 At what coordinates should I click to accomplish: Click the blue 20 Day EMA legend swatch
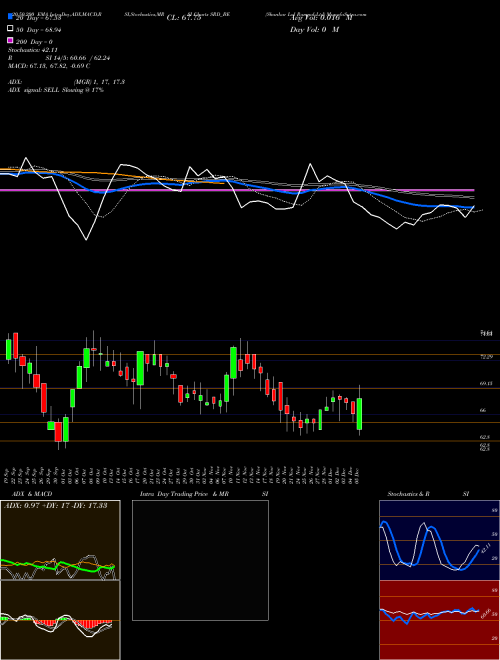(10, 17)
